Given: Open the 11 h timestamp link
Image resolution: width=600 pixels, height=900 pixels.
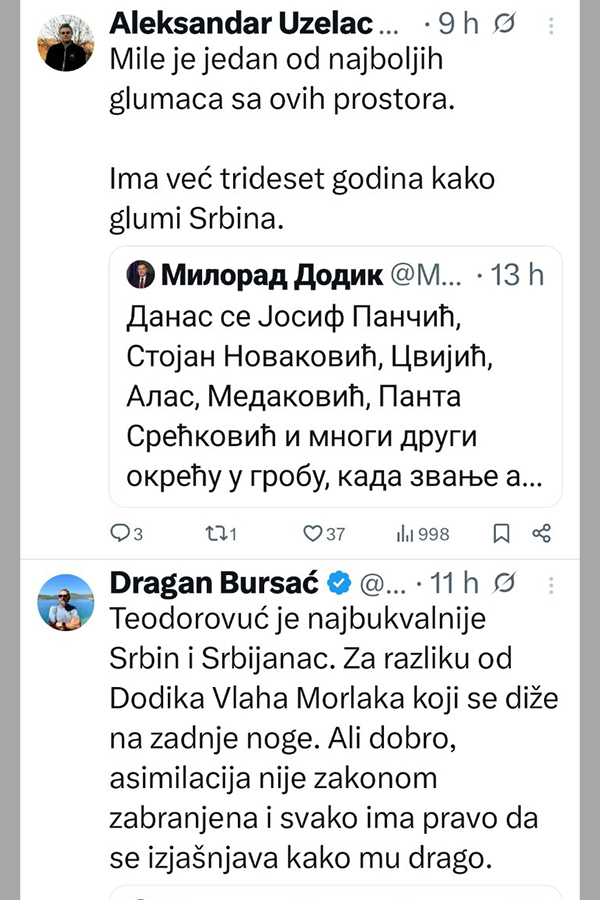Looking at the screenshot, I should (x=453, y=581).
